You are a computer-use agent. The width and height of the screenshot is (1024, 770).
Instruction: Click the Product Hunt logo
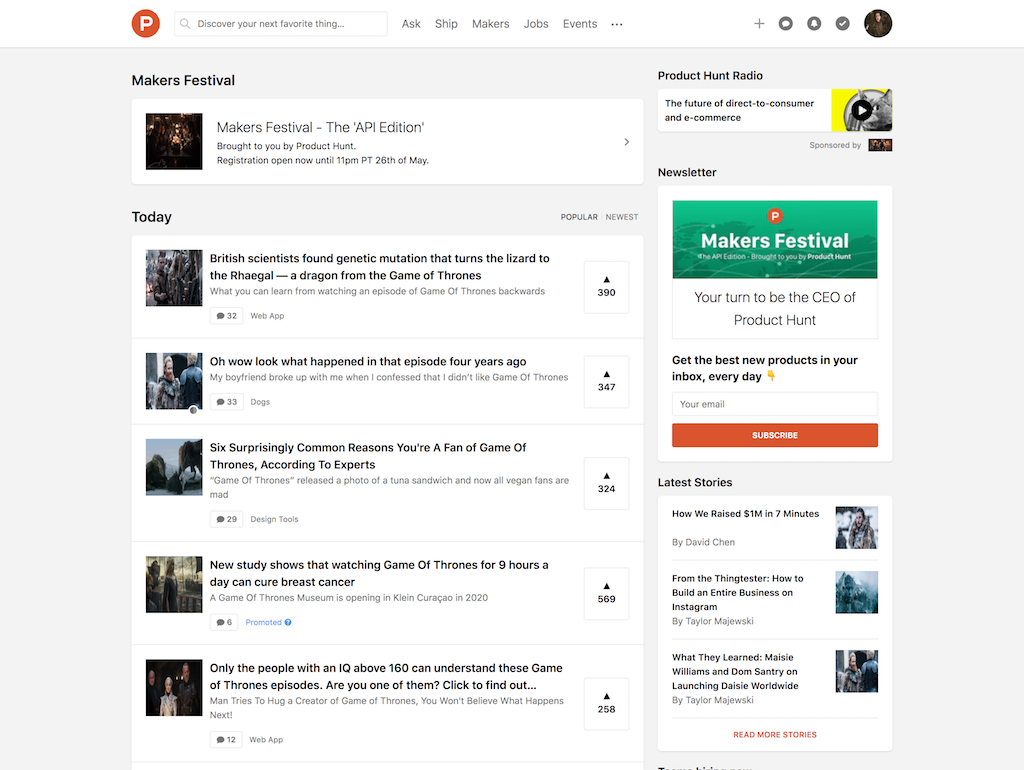pos(145,23)
